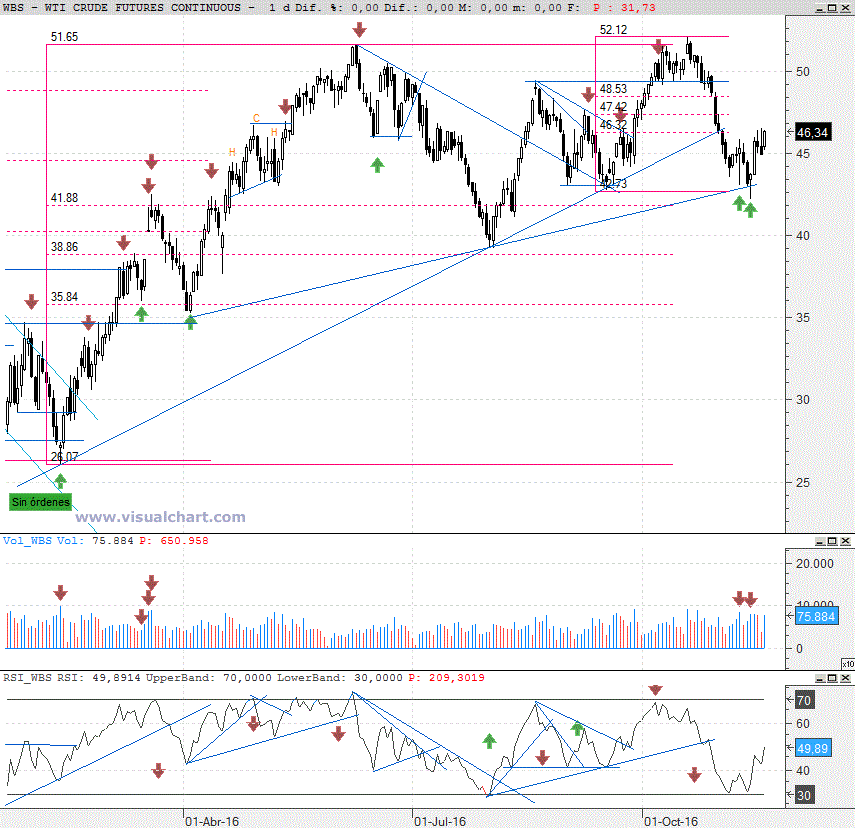Select the RSI value tag 49,89
Viewport: 855px width, 828px height.
tap(812, 748)
